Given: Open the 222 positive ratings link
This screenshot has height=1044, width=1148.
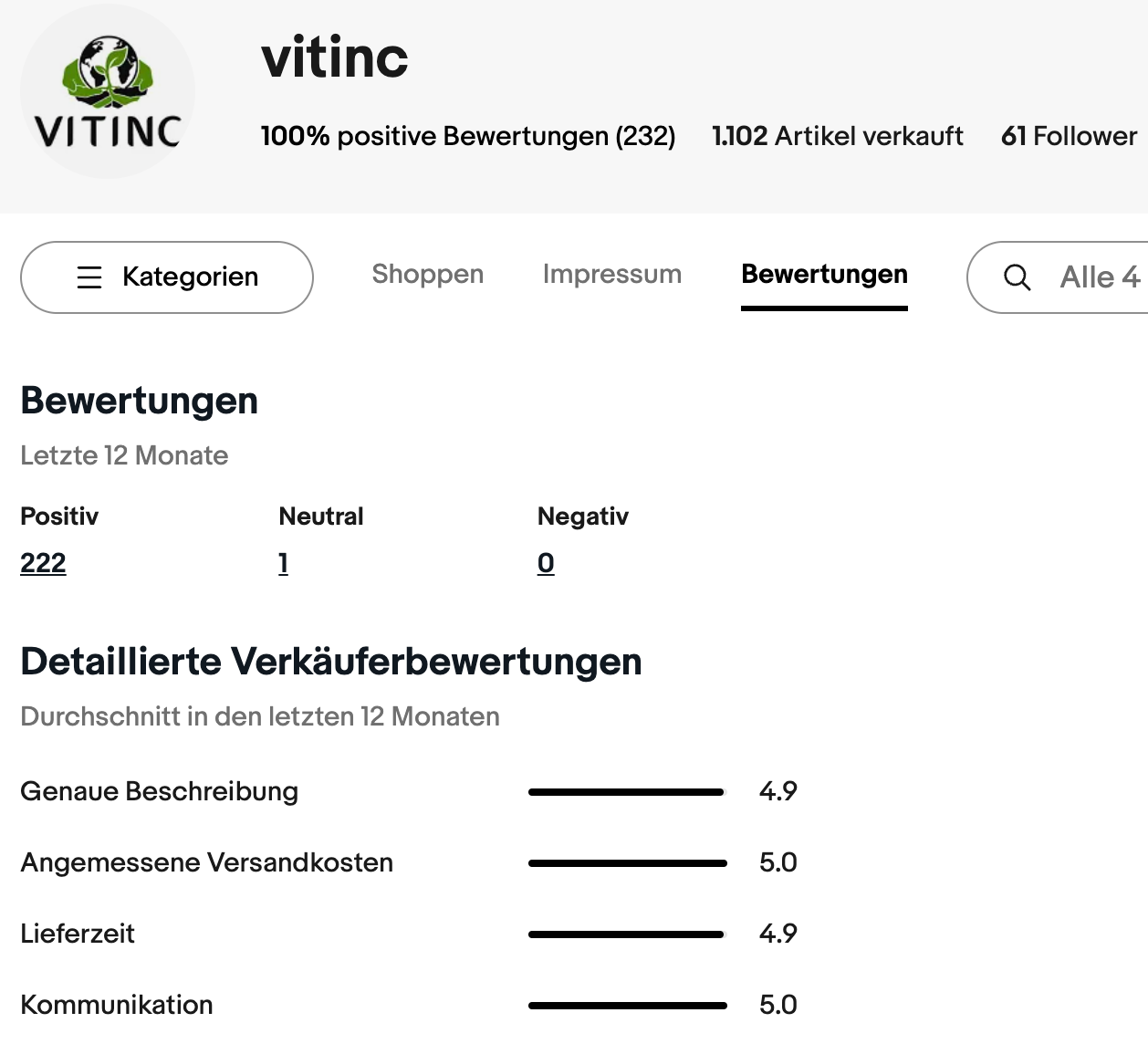Looking at the screenshot, I should (43, 563).
